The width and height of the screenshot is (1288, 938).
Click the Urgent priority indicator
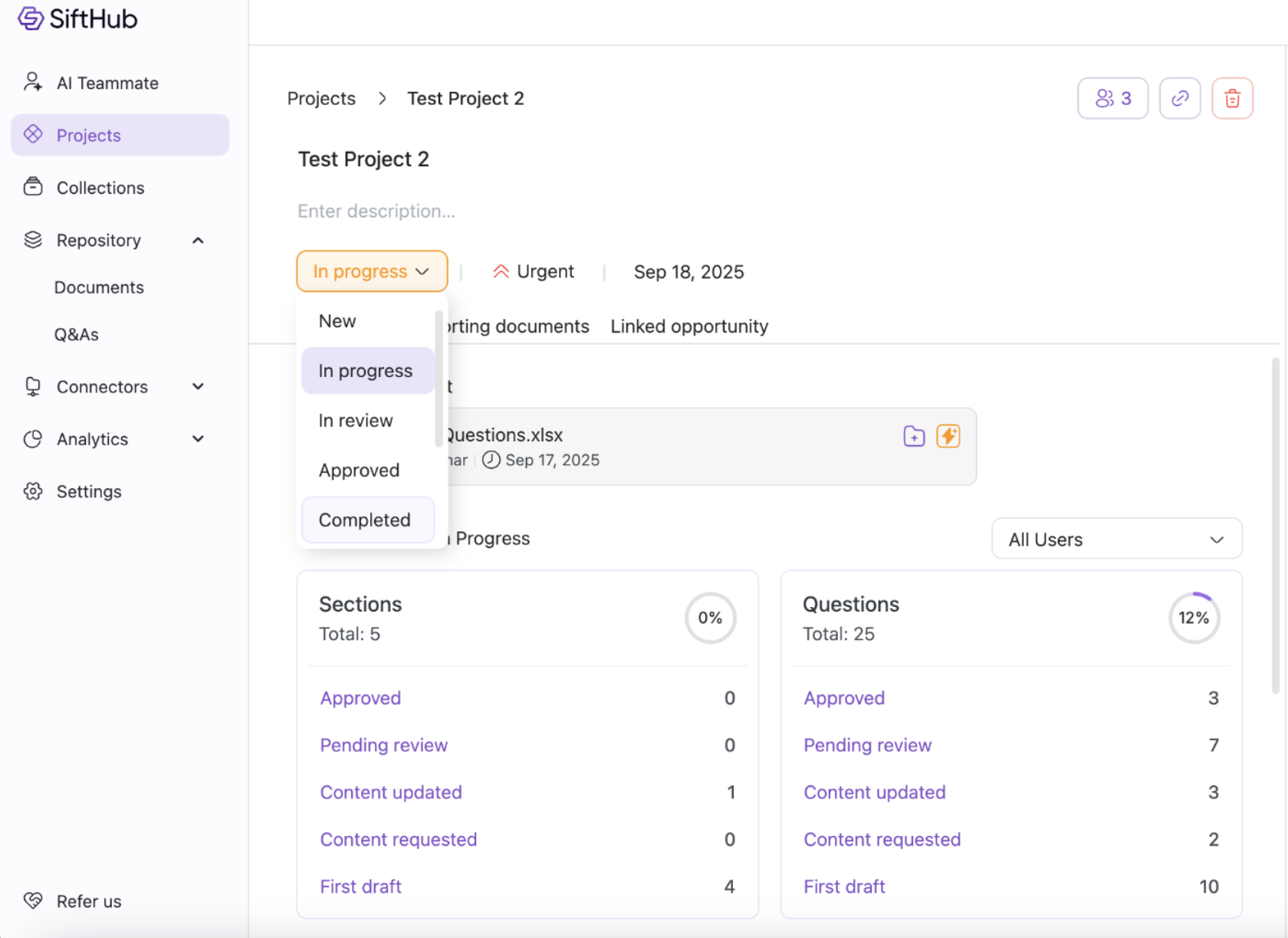534,272
